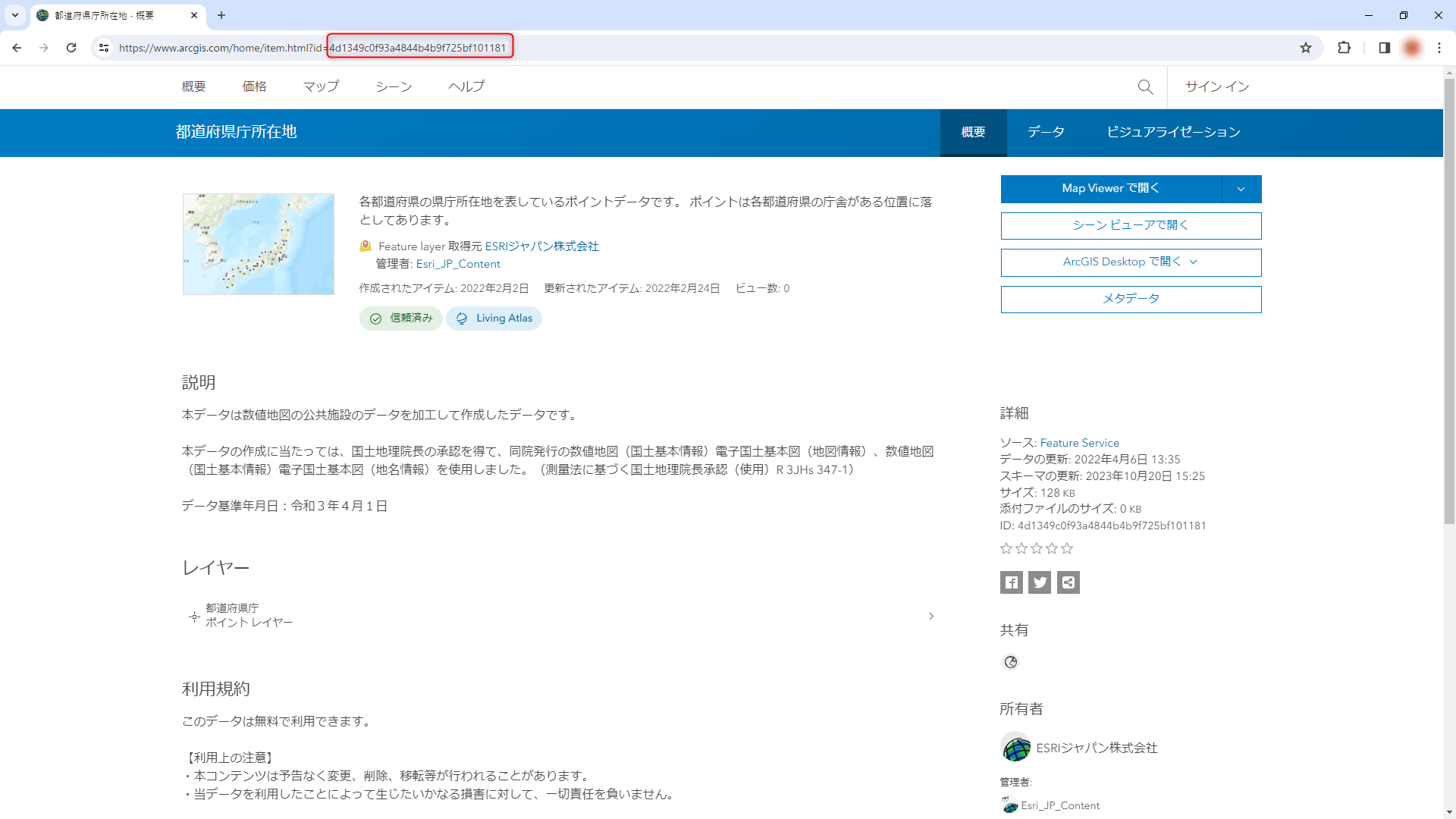This screenshot has height=819, width=1456.
Task: Click the 信頼済み badge
Action: click(401, 318)
